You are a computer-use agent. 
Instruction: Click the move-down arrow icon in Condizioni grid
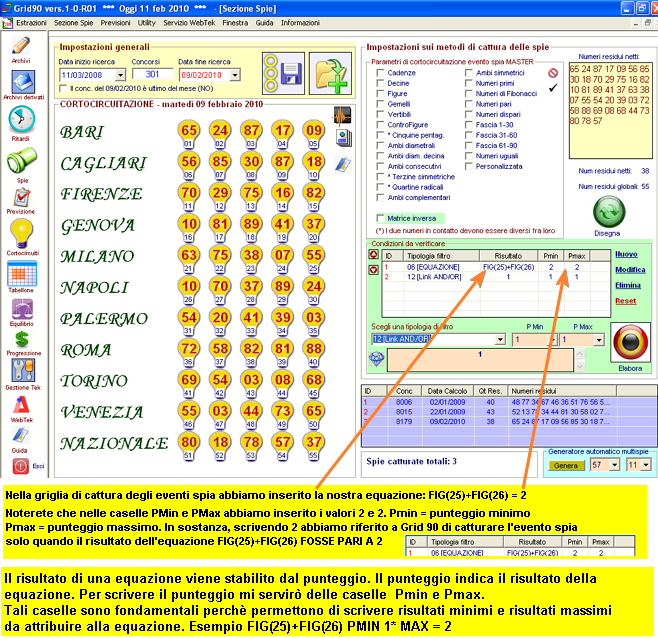[x=373, y=270]
